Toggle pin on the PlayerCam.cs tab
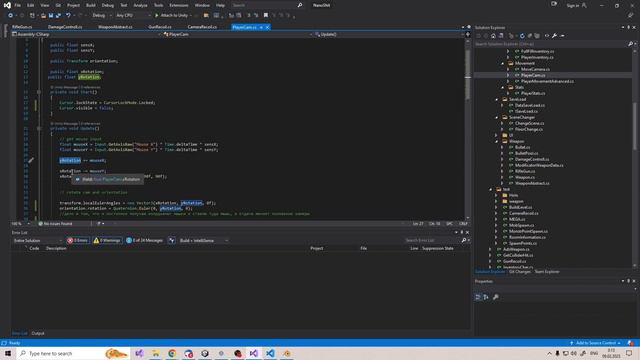Screen dimensions: 640x360 (x=261, y=27)
